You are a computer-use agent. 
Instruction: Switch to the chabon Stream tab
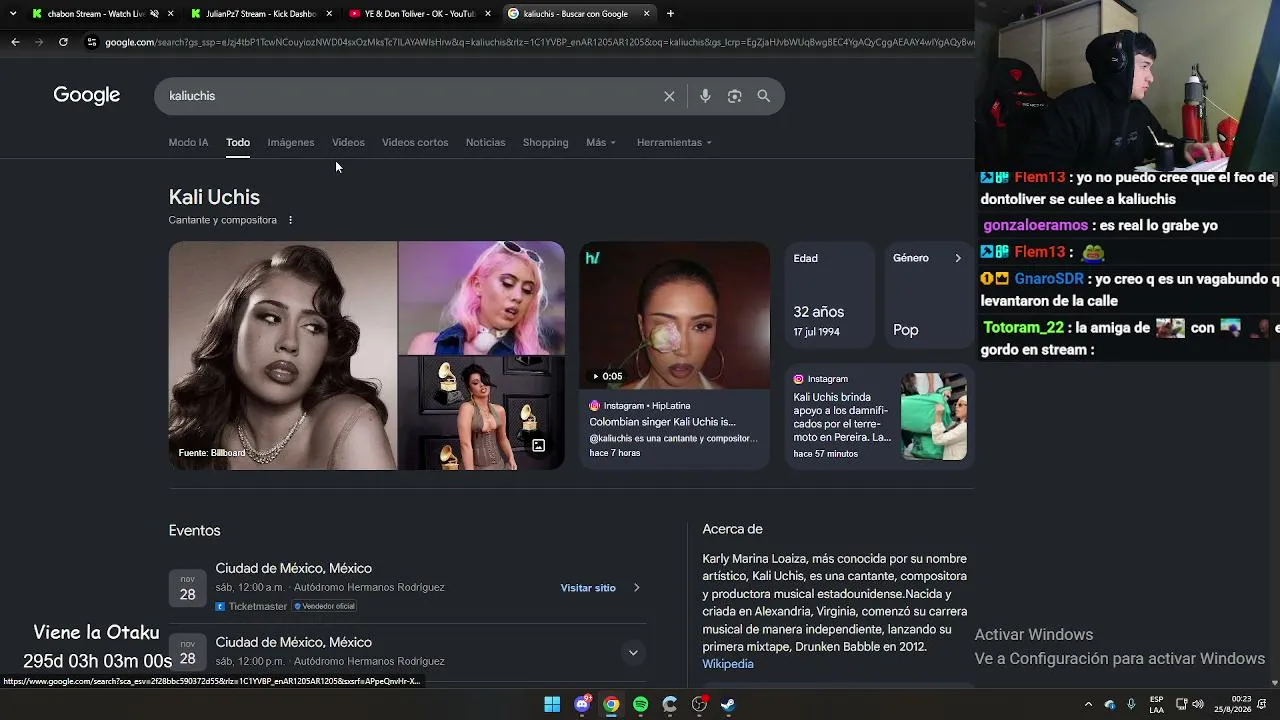(x=90, y=14)
